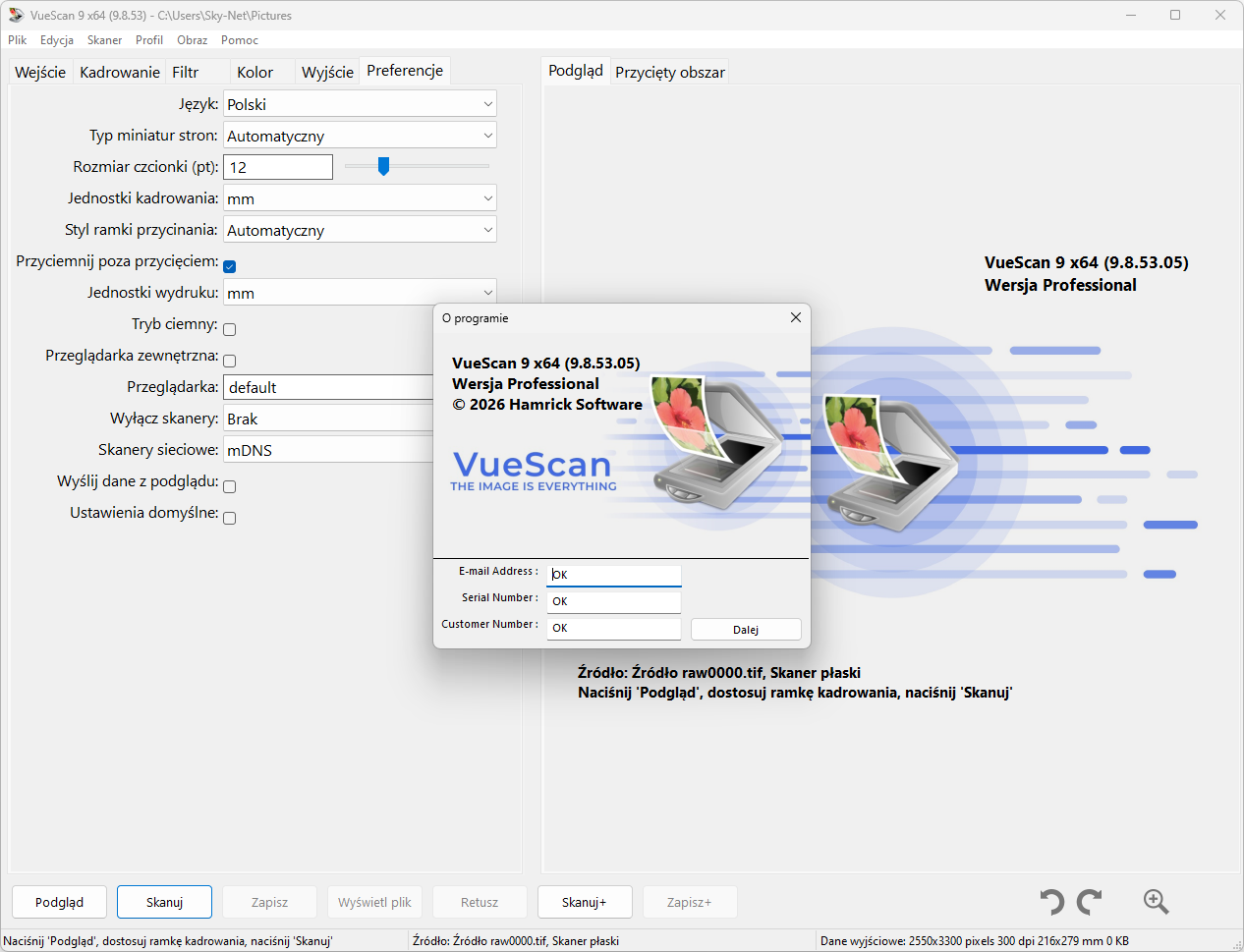This screenshot has height=952, width=1244.
Task: Open the Plik menu
Action: [18, 40]
